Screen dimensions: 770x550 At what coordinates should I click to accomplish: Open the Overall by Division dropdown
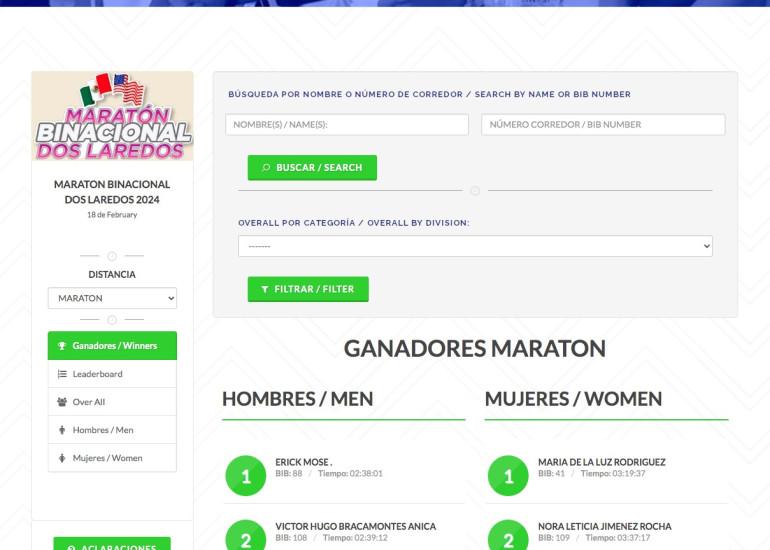pos(475,246)
